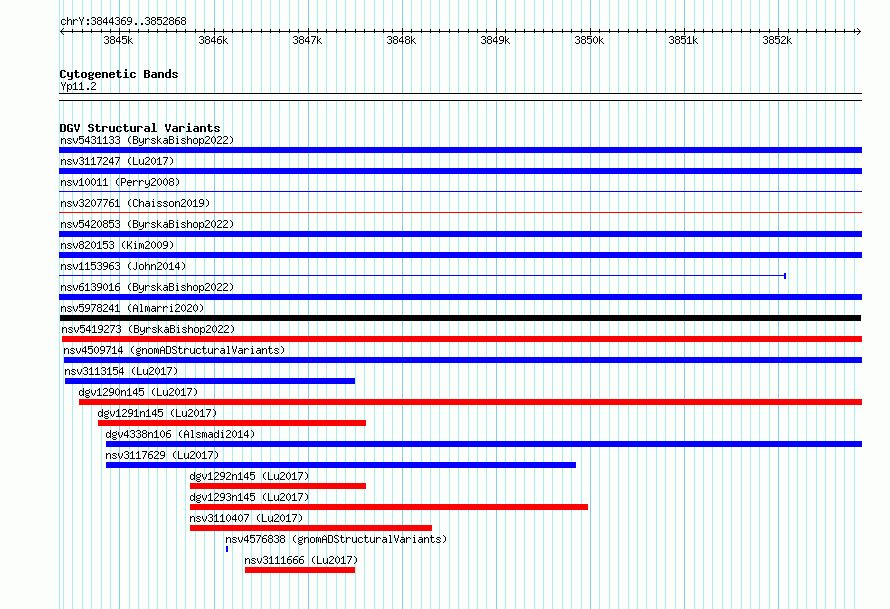
Task: Select the nsv1153963 (John2014) label
Action: 123,266
